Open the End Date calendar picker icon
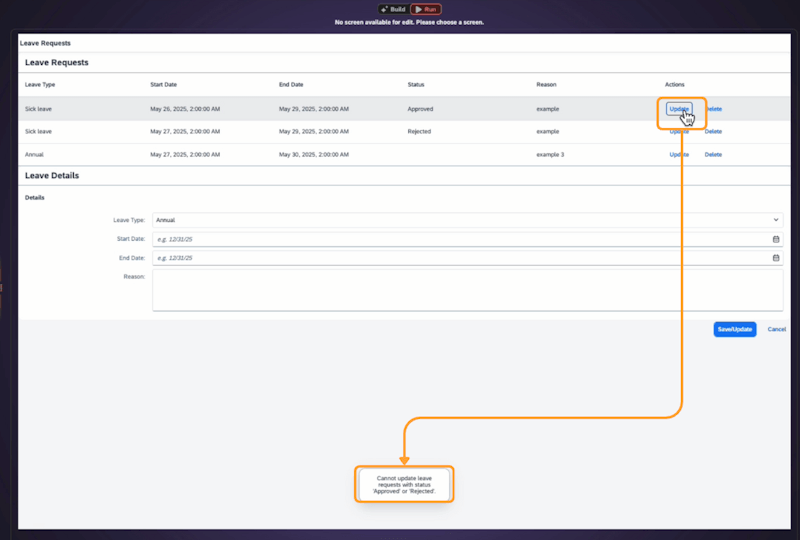Image resolution: width=800 pixels, height=540 pixels. click(x=776, y=258)
